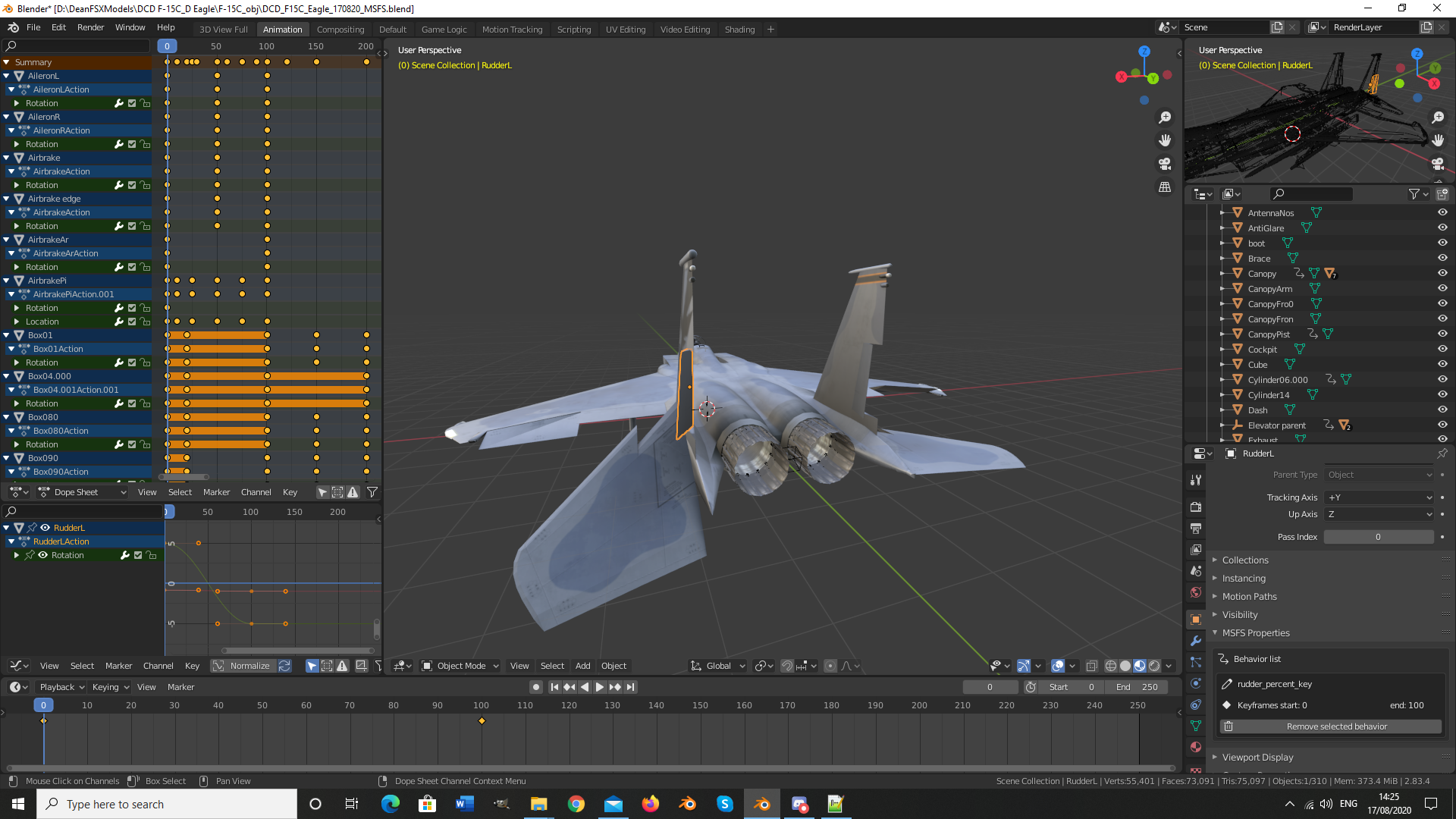Viewport: 1456px width, 819px height.
Task: Click the zoom magnifier icon in viewport gizmos
Action: pos(1166,117)
